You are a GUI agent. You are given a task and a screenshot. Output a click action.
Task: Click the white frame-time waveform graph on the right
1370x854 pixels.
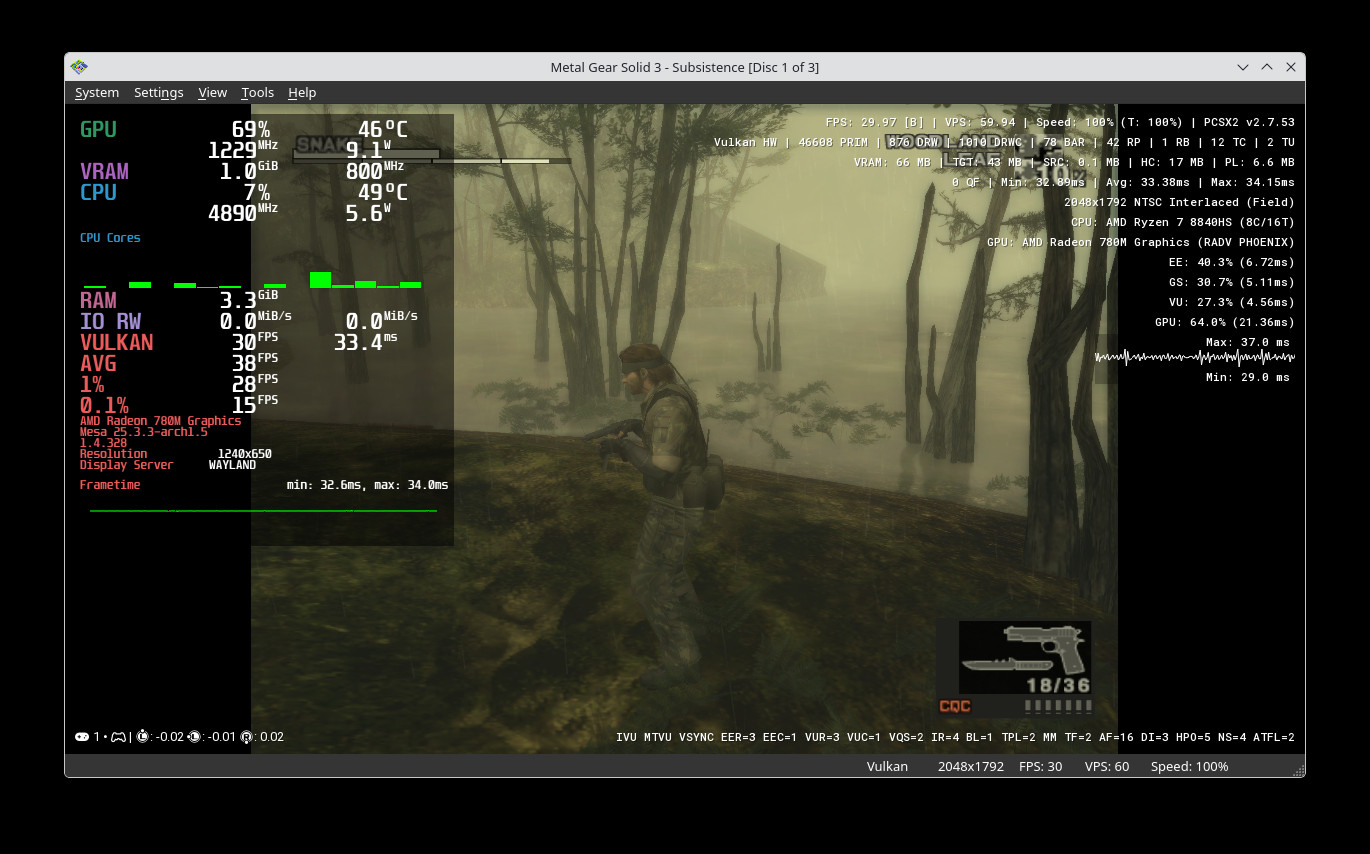coord(1195,357)
